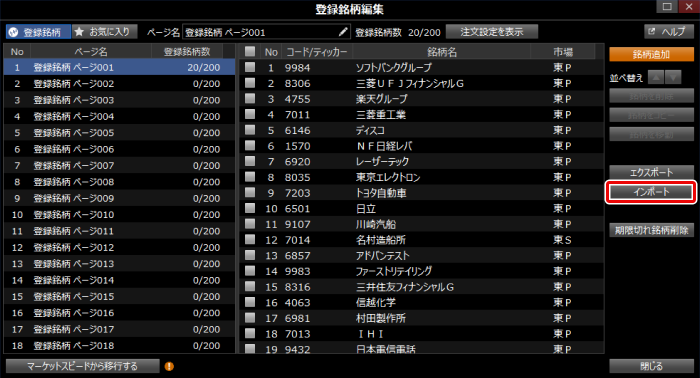Switch to the お気に入り tab
Image resolution: width=700 pixels, height=378 pixels.
click(x=104, y=32)
